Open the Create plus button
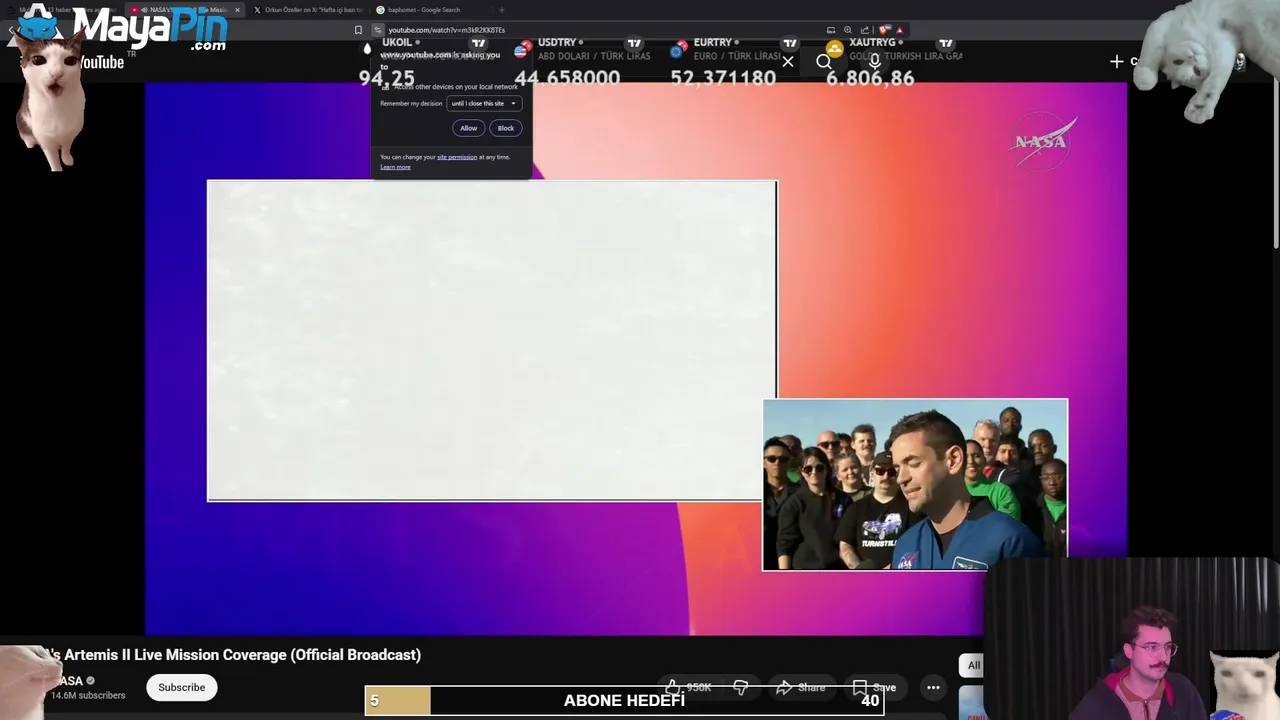1280x720 pixels. (x=1117, y=62)
